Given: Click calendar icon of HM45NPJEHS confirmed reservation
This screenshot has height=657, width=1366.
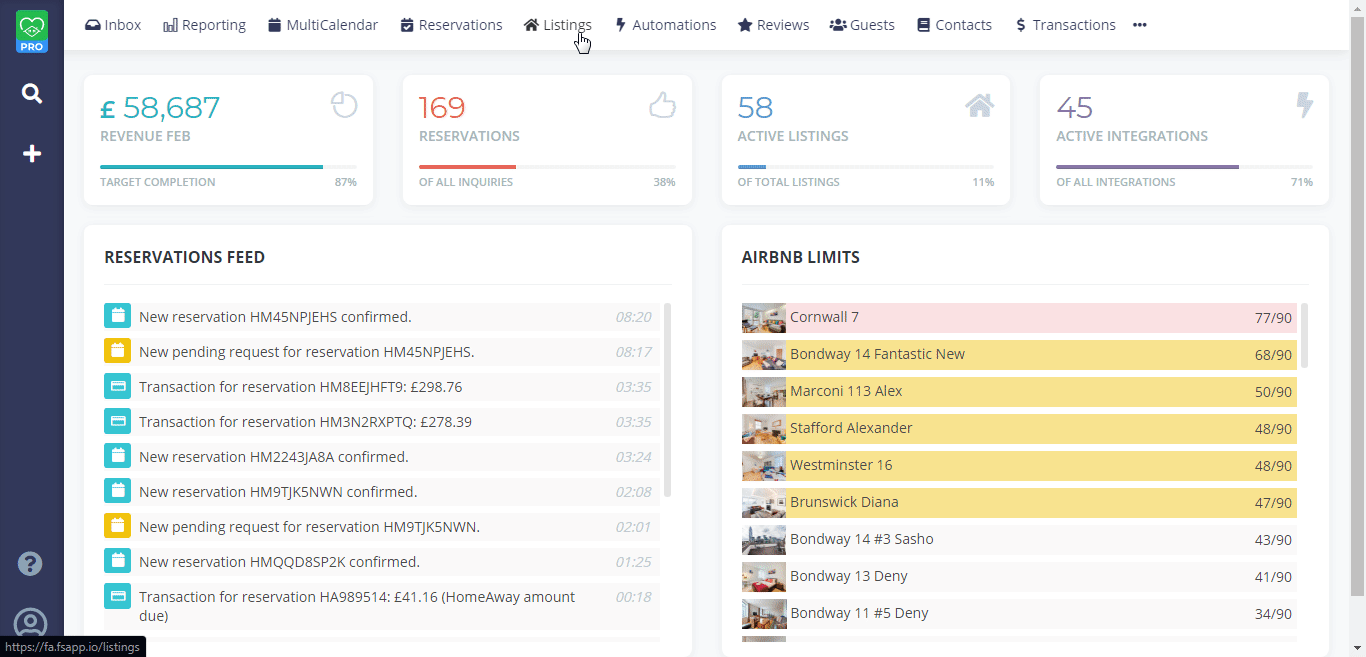Looking at the screenshot, I should [117, 316].
